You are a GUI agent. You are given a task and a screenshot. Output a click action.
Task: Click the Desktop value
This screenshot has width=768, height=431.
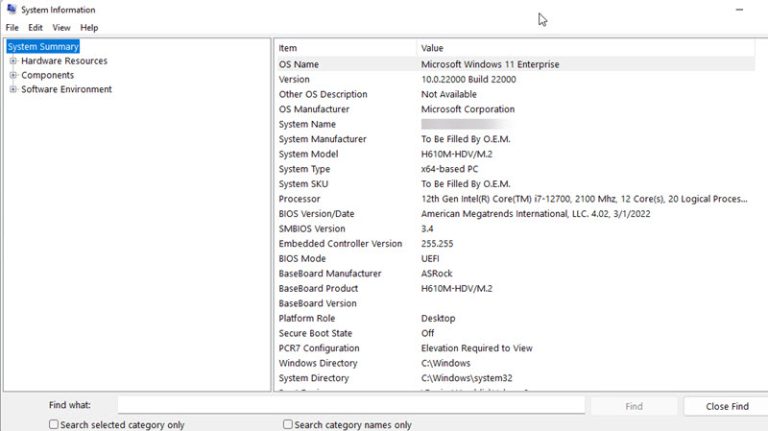click(438, 318)
